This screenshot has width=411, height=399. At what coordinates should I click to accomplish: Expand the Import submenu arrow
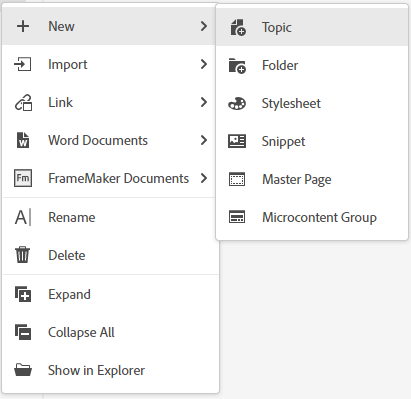pos(204,64)
